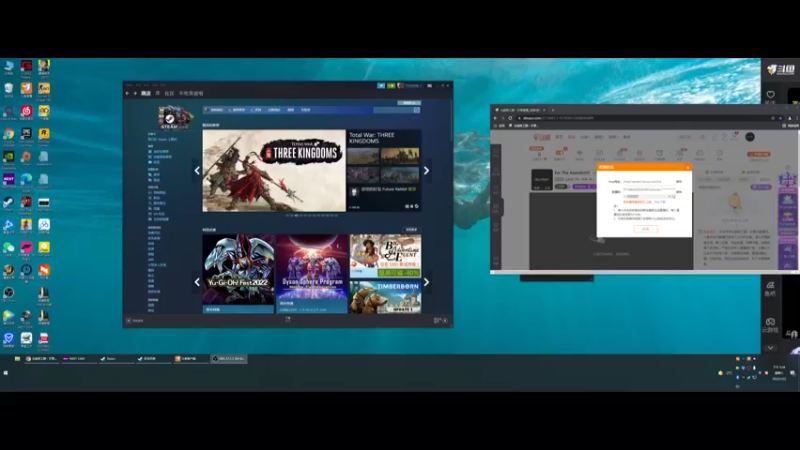800x450 pixels.
Task: Open OBS Studio desktop shortcut
Action: click(9, 293)
